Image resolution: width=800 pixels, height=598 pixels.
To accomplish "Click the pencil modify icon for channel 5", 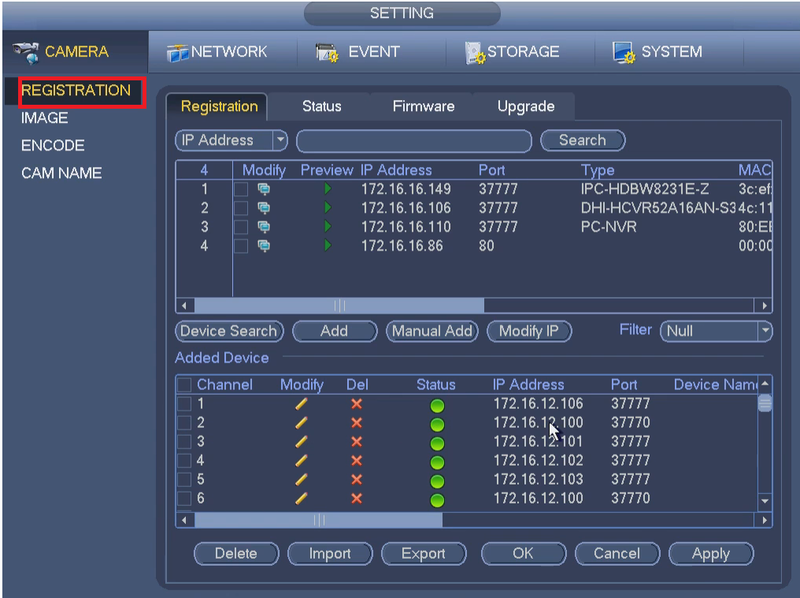I will [x=301, y=480].
